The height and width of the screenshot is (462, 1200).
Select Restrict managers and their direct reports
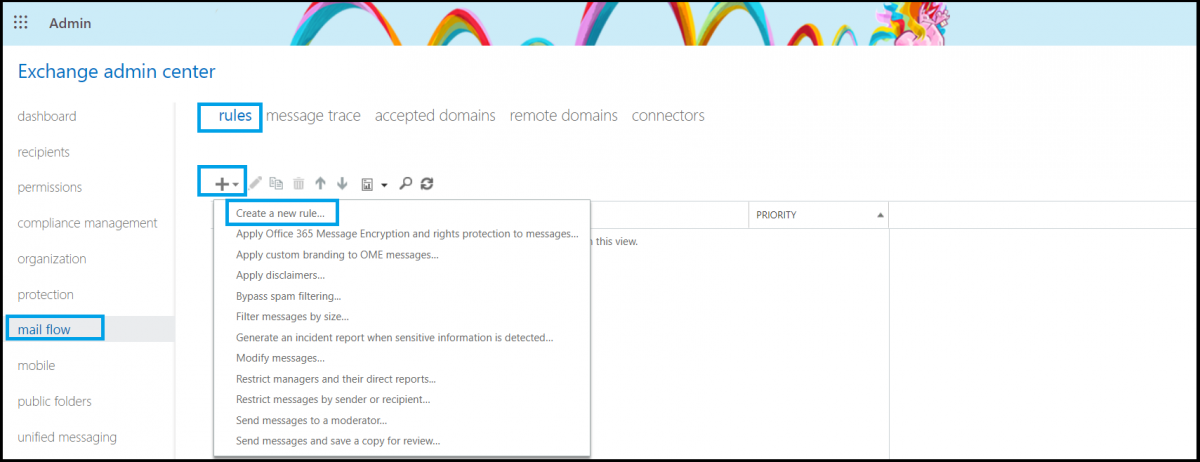pyautogui.click(x=336, y=379)
